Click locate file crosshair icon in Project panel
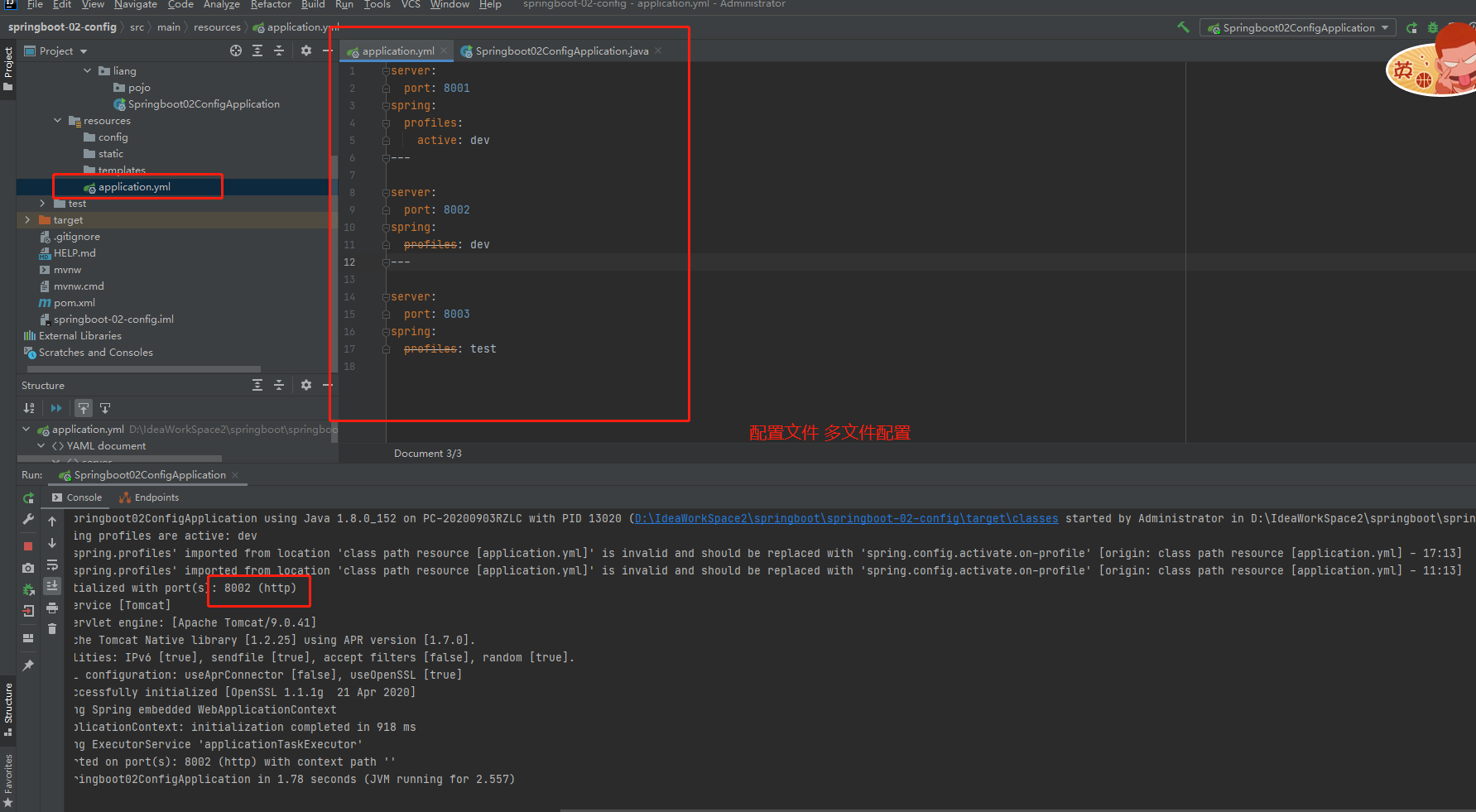 pos(236,50)
